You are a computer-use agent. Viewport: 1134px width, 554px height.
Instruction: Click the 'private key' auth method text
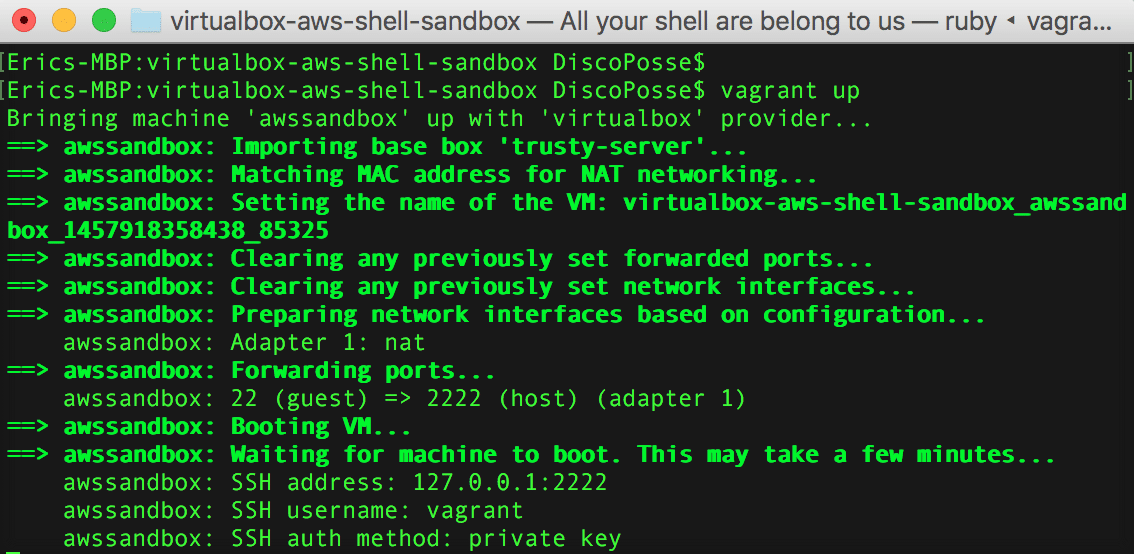pyautogui.click(x=545, y=539)
